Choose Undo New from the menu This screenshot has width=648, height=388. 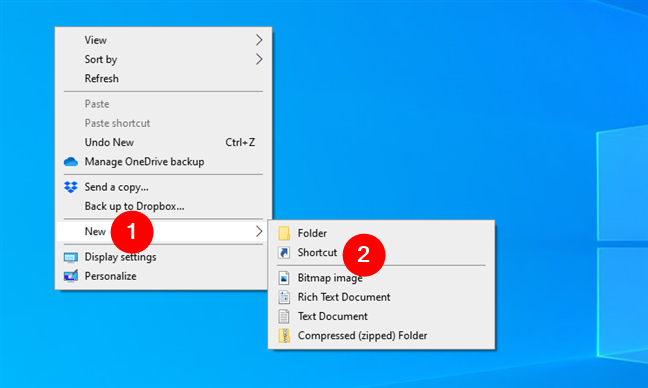[164, 142]
